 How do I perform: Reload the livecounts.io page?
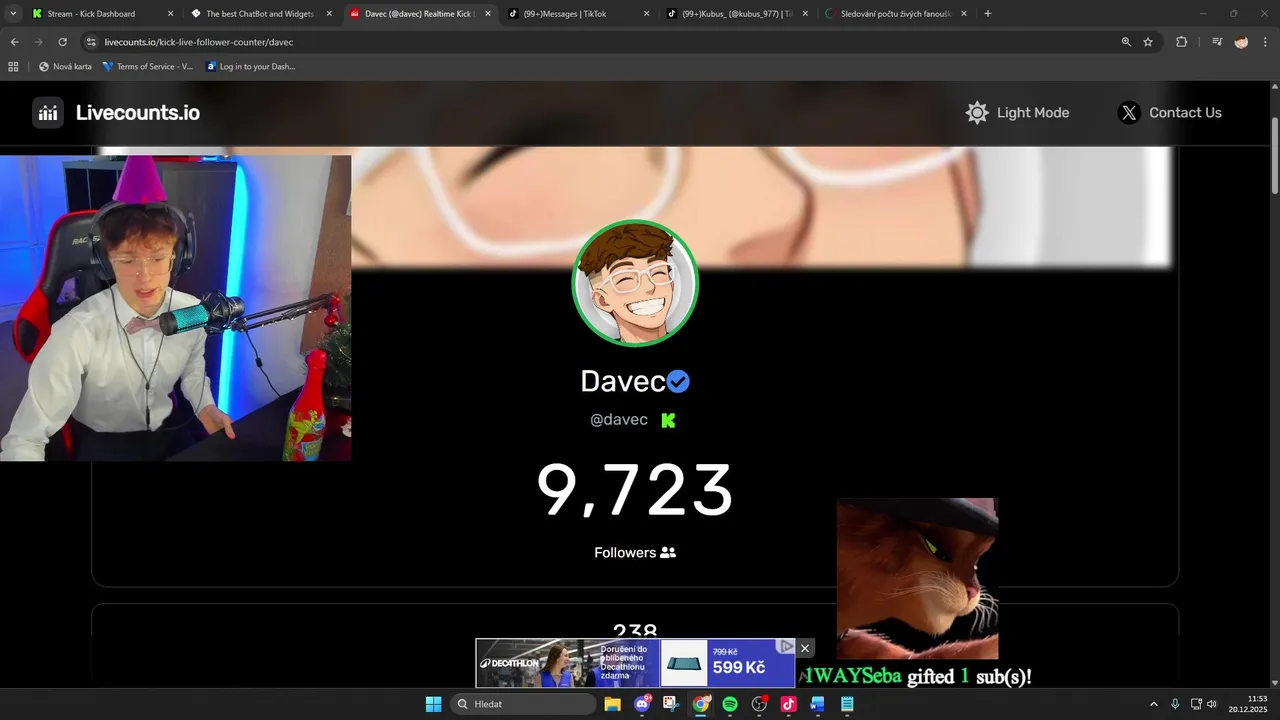[62, 42]
